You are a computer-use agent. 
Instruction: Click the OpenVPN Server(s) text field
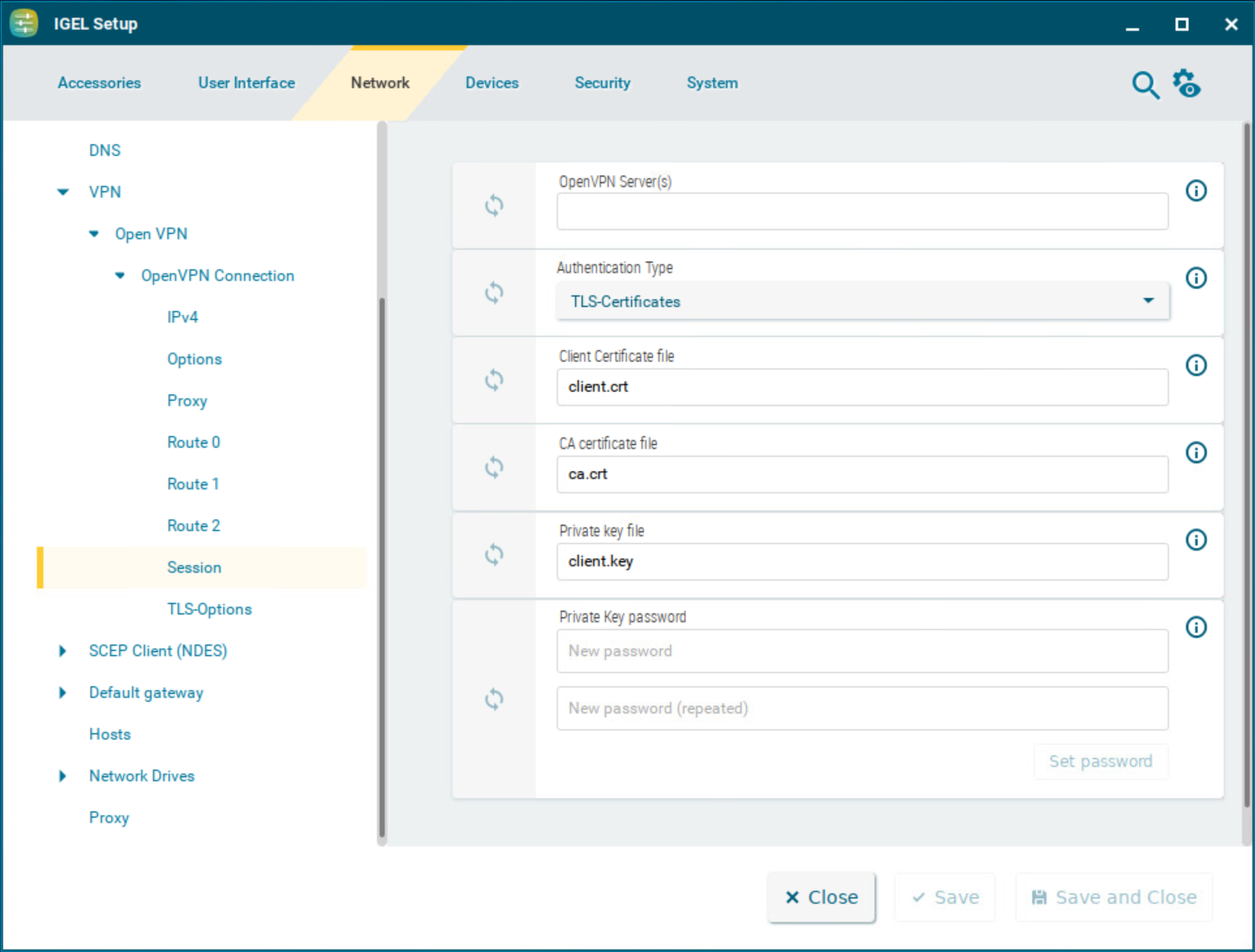(x=862, y=212)
